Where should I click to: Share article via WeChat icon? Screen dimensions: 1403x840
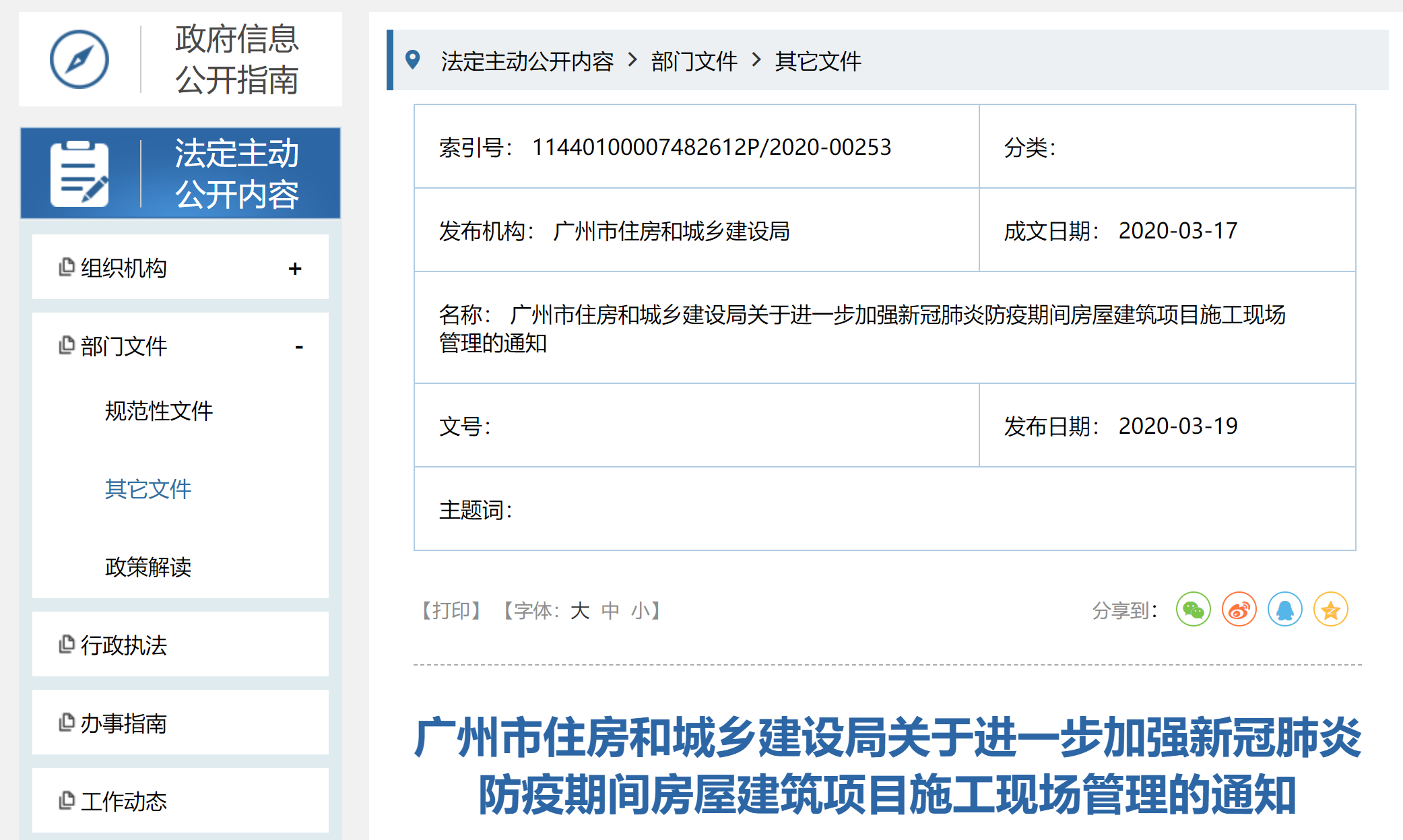click(x=1193, y=610)
